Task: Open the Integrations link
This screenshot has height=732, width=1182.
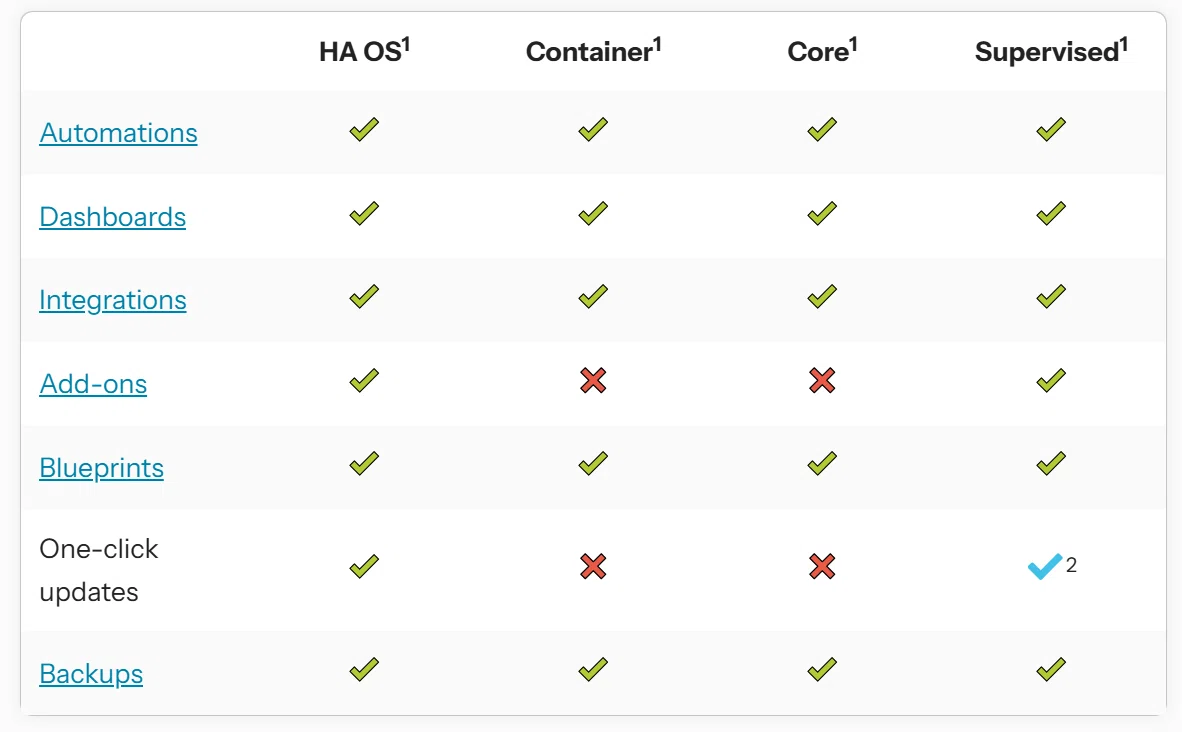Action: (x=113, y=300)
